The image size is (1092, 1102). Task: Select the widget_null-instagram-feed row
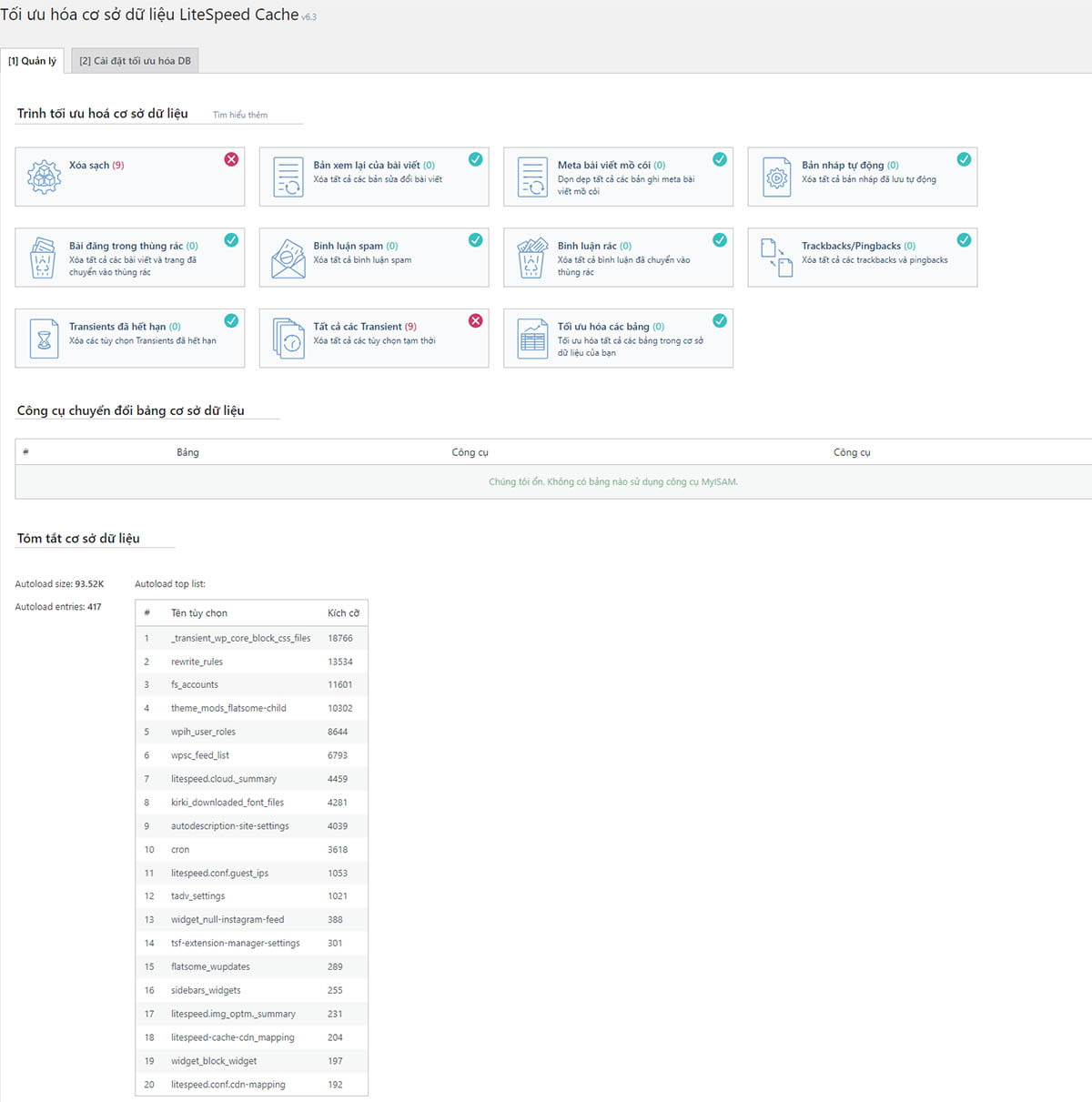[252, 920]
